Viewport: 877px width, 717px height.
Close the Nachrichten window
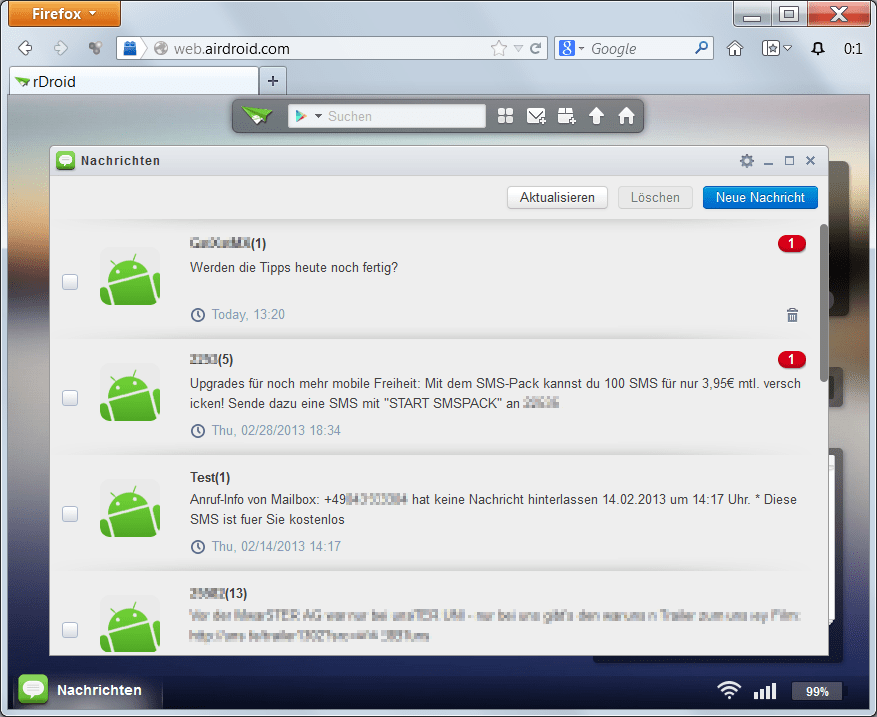pos(810,161)
